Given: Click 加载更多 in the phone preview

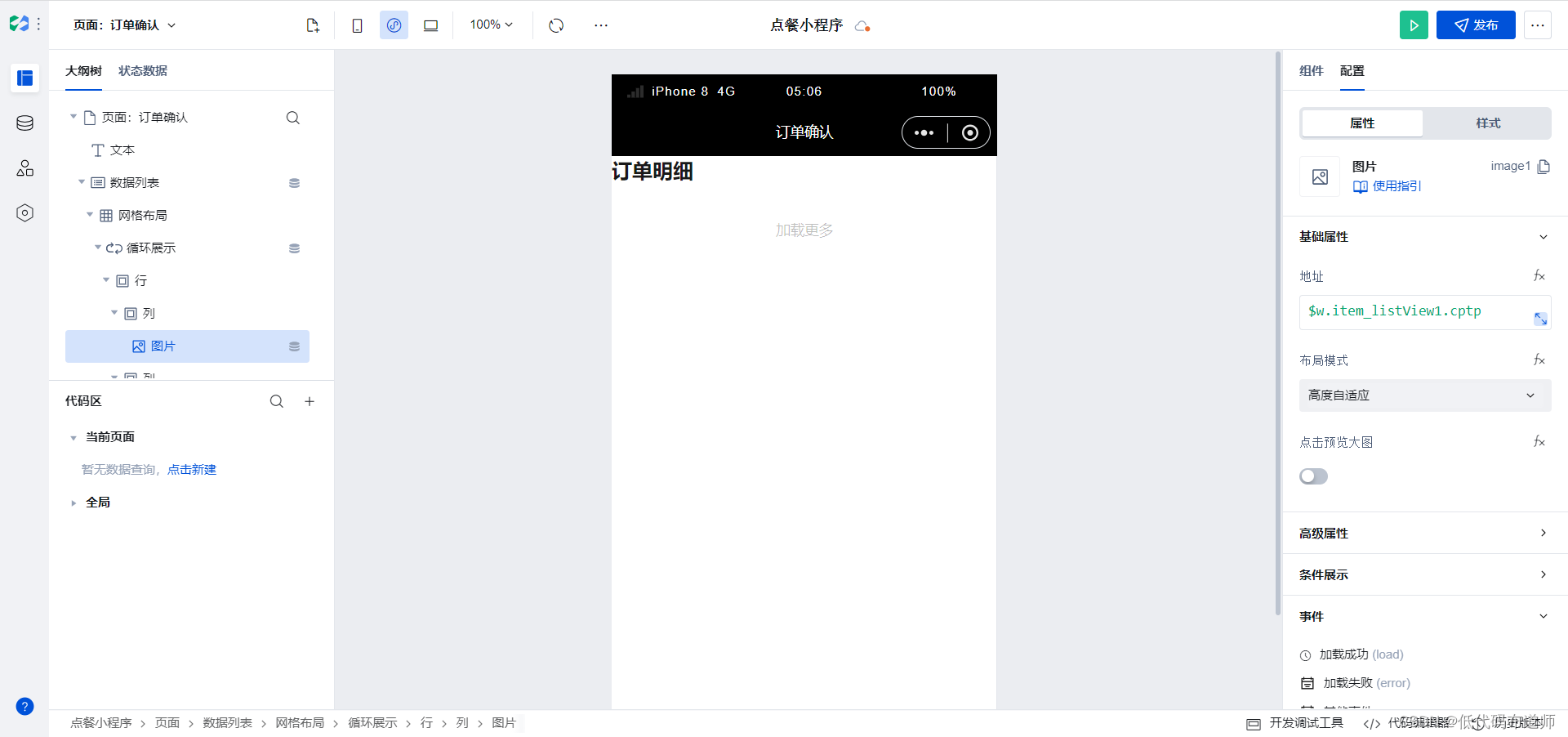Looking at the screenshot, I should (x=804, y=230).
